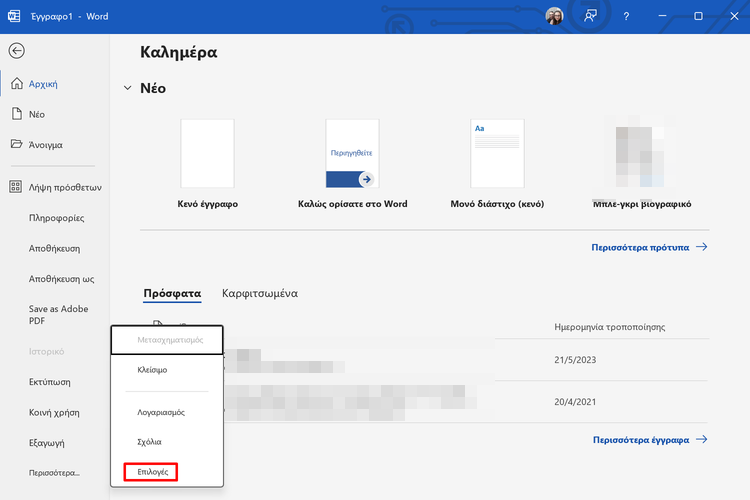Open the recent document dated 20/4/2021
This screenshot has width=750, height=500.
(465, 402)
